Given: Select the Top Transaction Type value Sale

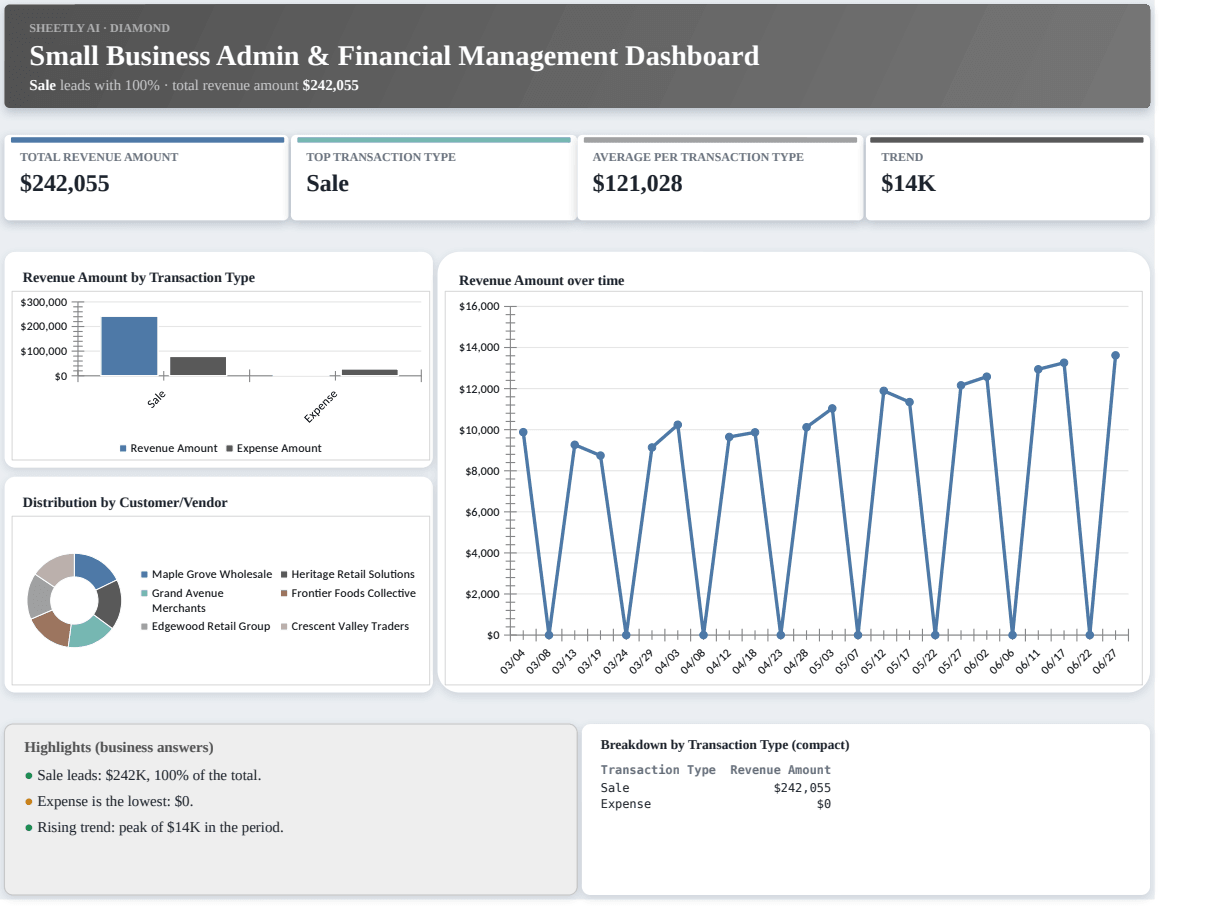Looking at the screenshot, I should click(327, 184).
